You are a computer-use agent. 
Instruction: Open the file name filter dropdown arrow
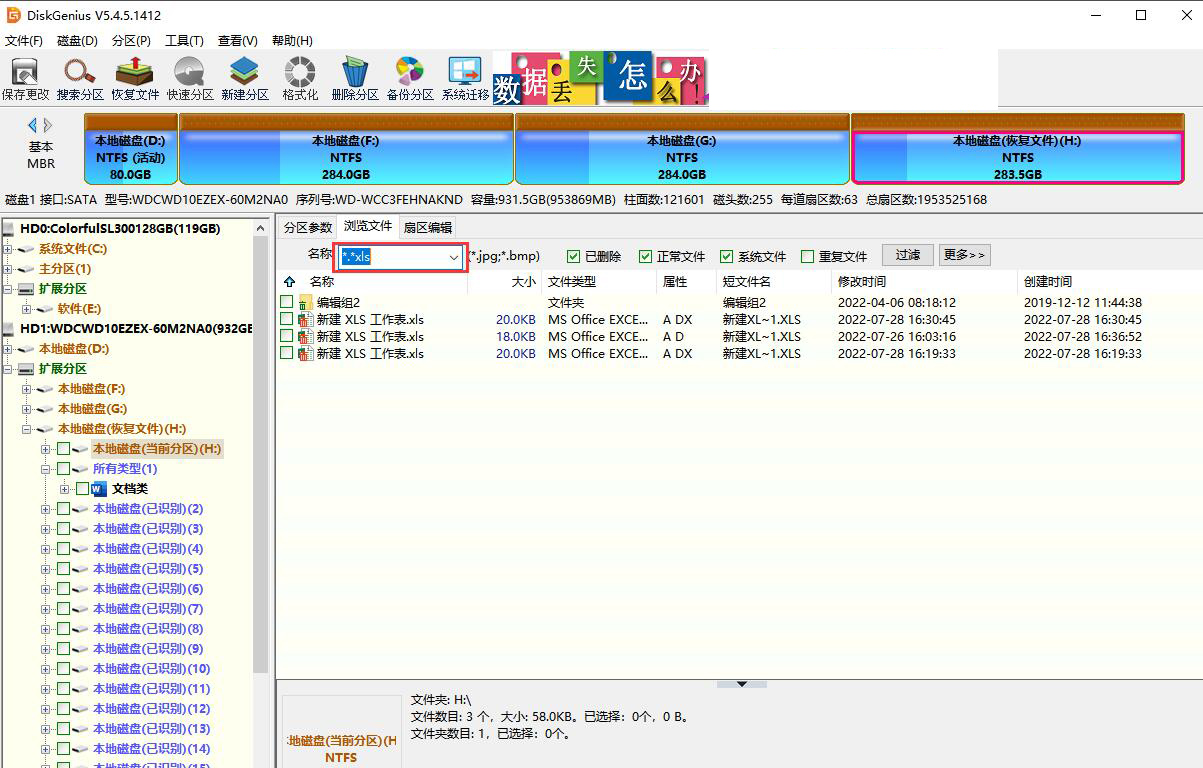coord(453,257)
